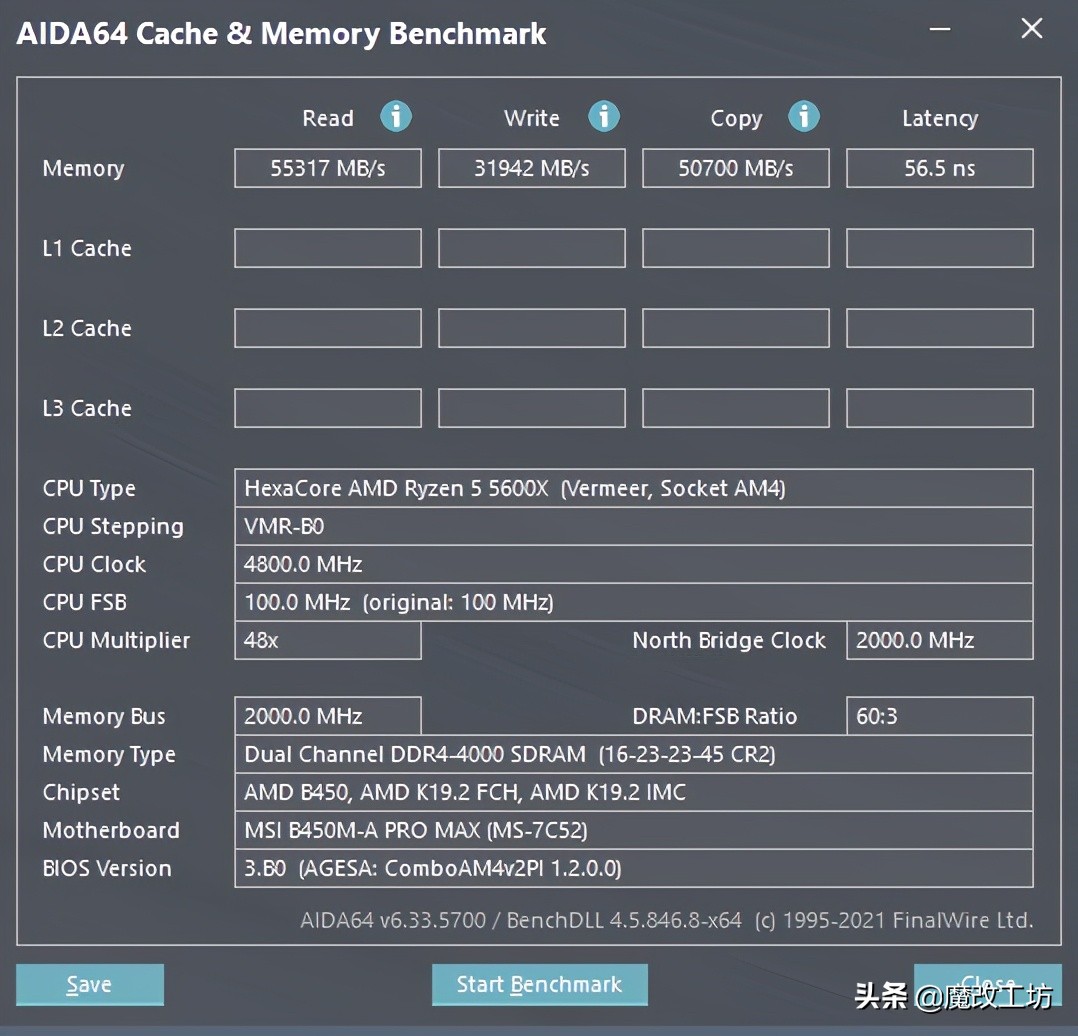The image size is (1078, 1036).
Task: Click the Memory Read result showing 55317 MB/s
Action: 327,168
